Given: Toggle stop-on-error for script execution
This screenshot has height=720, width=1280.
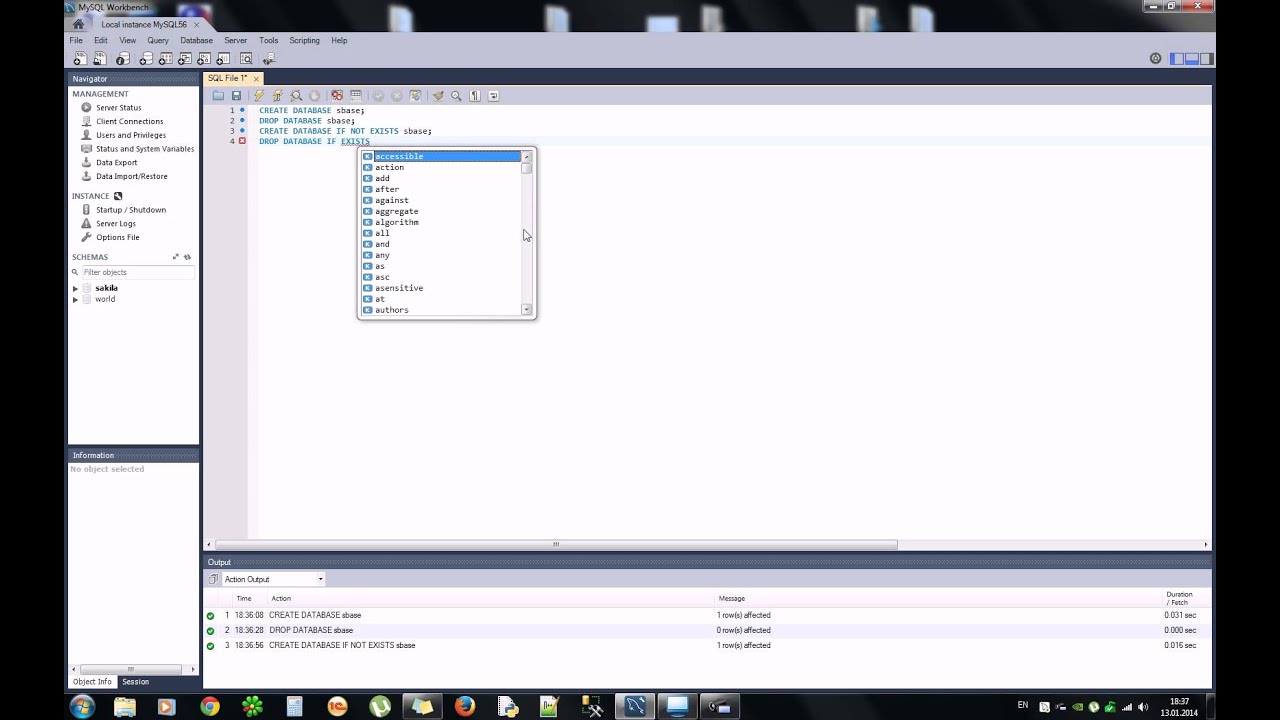Looking at the screenshot, I should point(337,96).
